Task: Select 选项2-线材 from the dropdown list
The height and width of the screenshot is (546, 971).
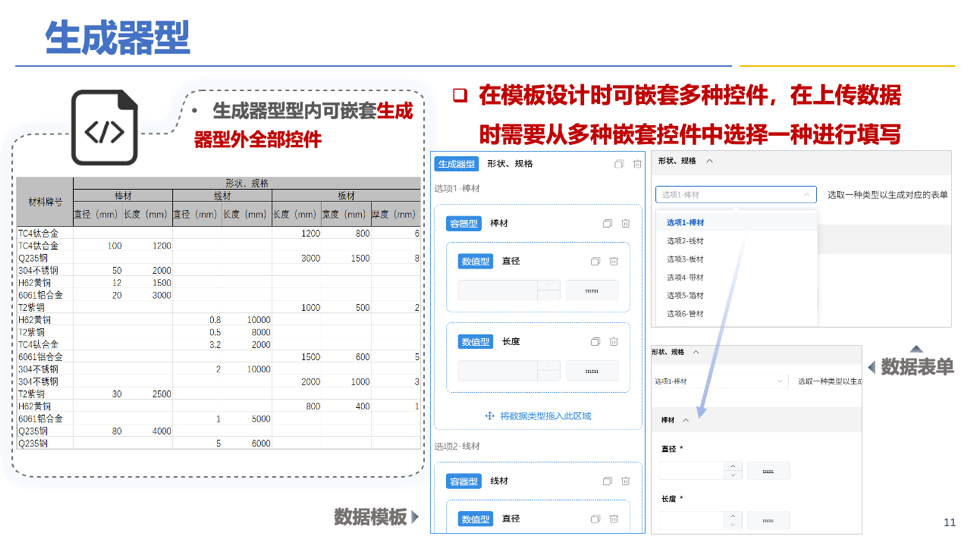Action: pyautogui.click(x=685, y=241)
